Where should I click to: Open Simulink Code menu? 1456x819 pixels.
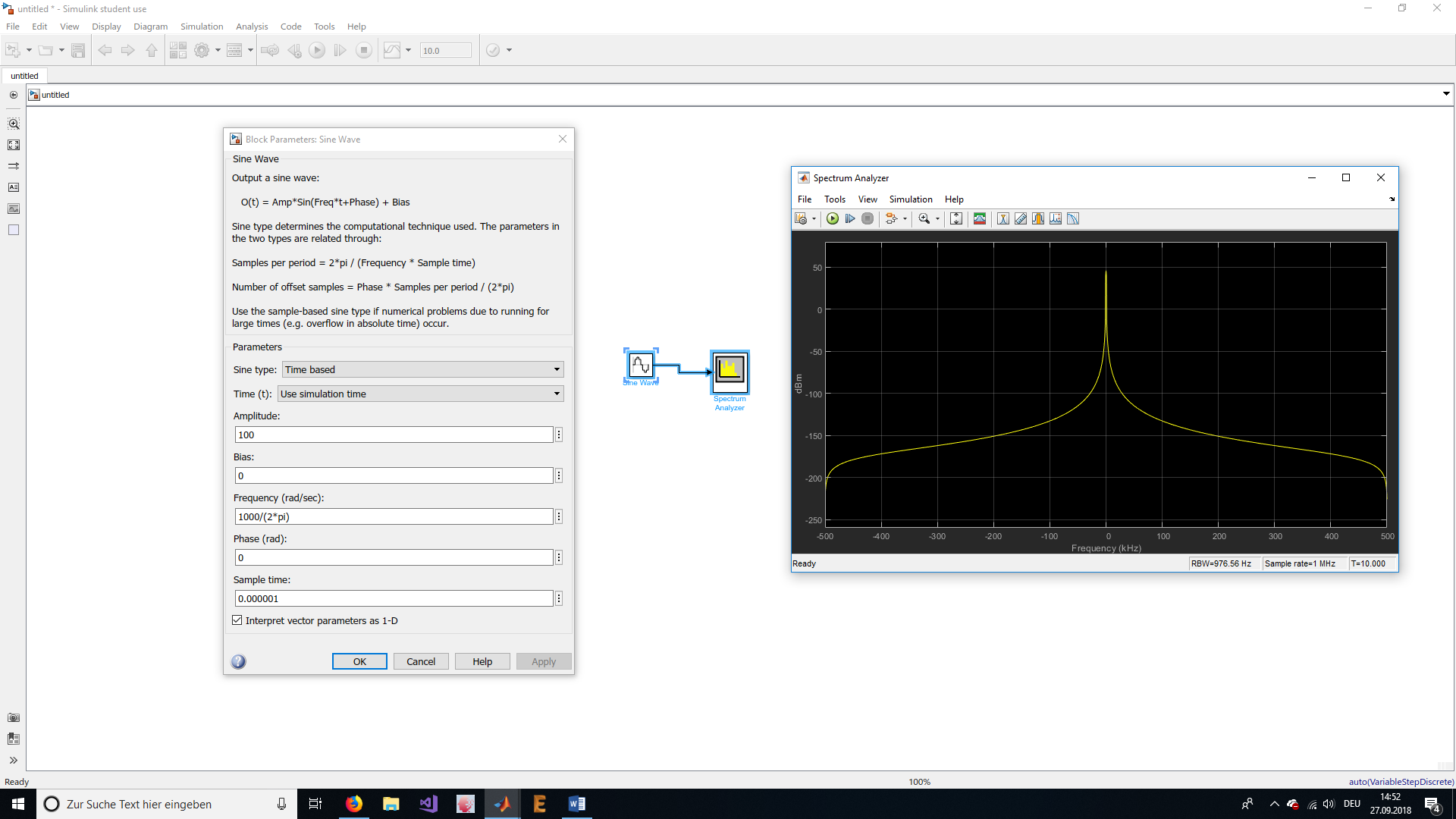coord(291,27)
